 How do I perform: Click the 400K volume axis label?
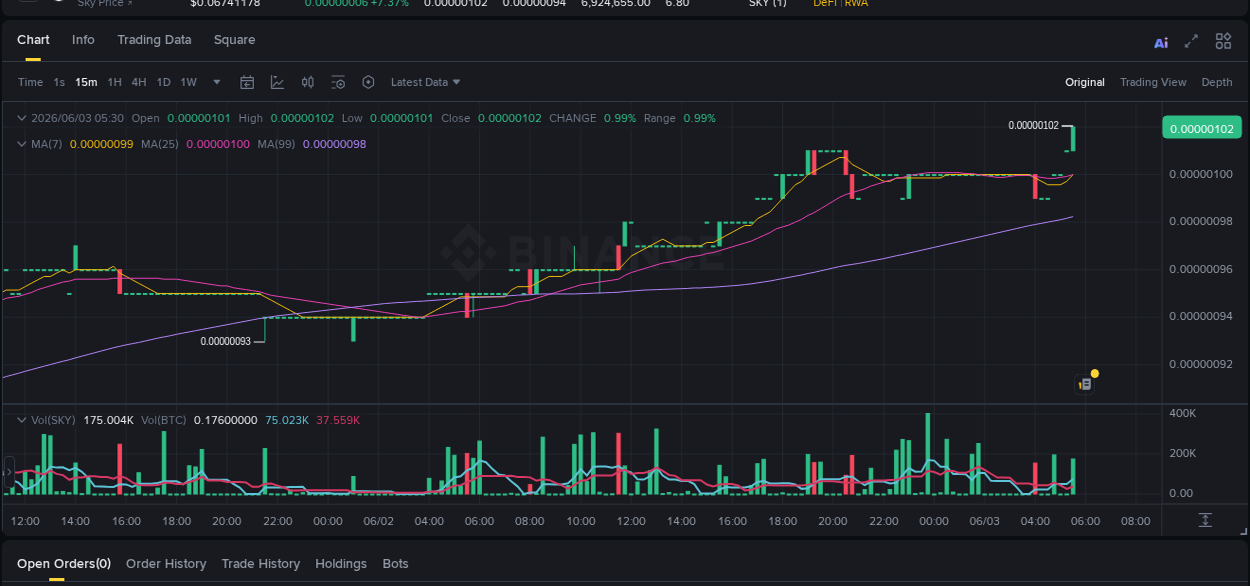(1183, 413)
